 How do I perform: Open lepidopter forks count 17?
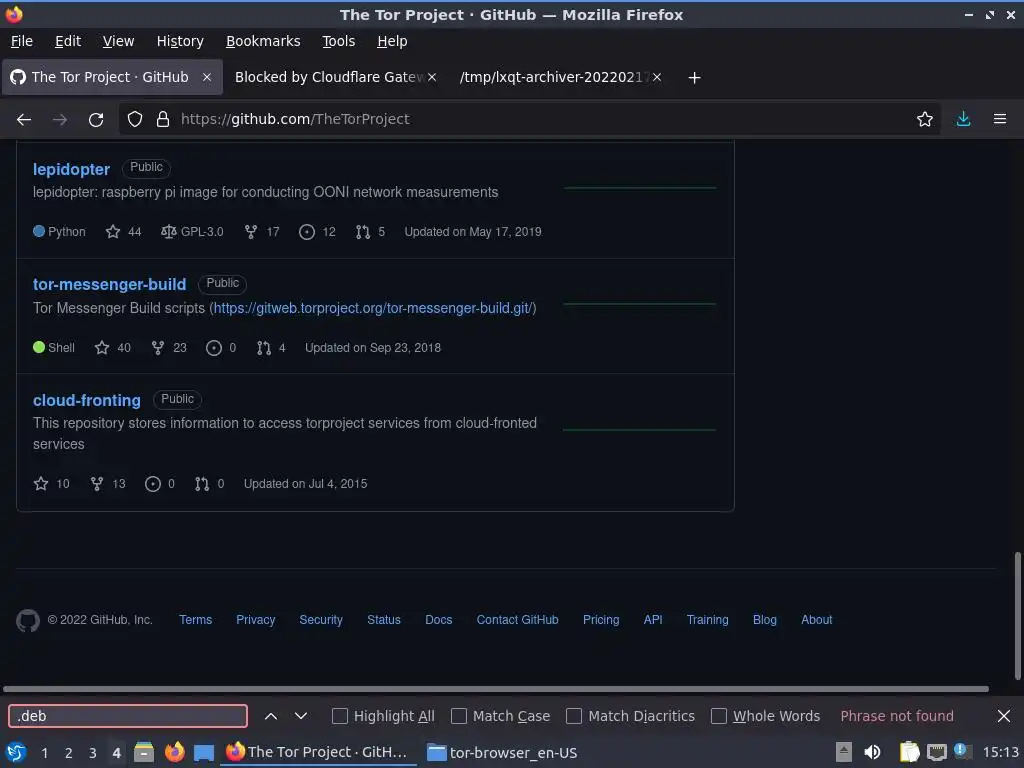(x=262, y=232)
